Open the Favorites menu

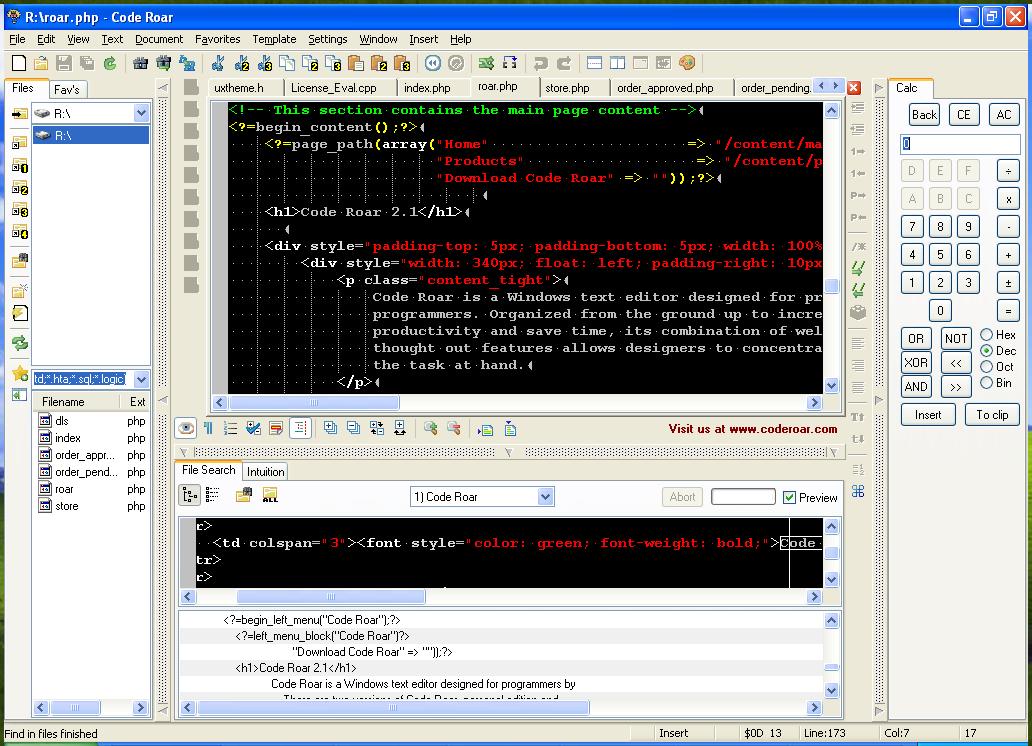217,40
